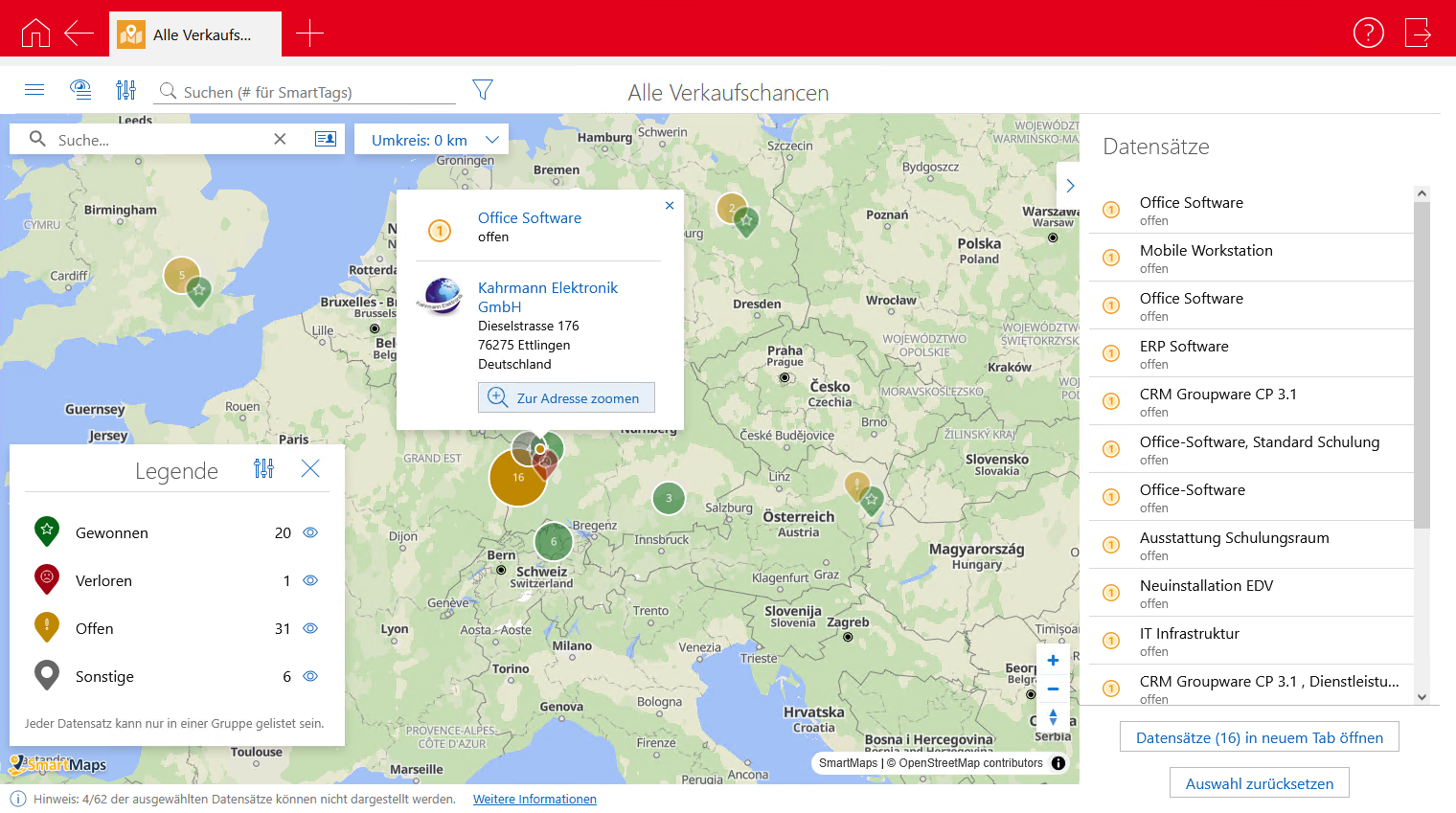The image size is (1456, 813).
Task: Hide the Verloren markers with the eye icon
Action: pyautogui.click(x=310, y=581)
